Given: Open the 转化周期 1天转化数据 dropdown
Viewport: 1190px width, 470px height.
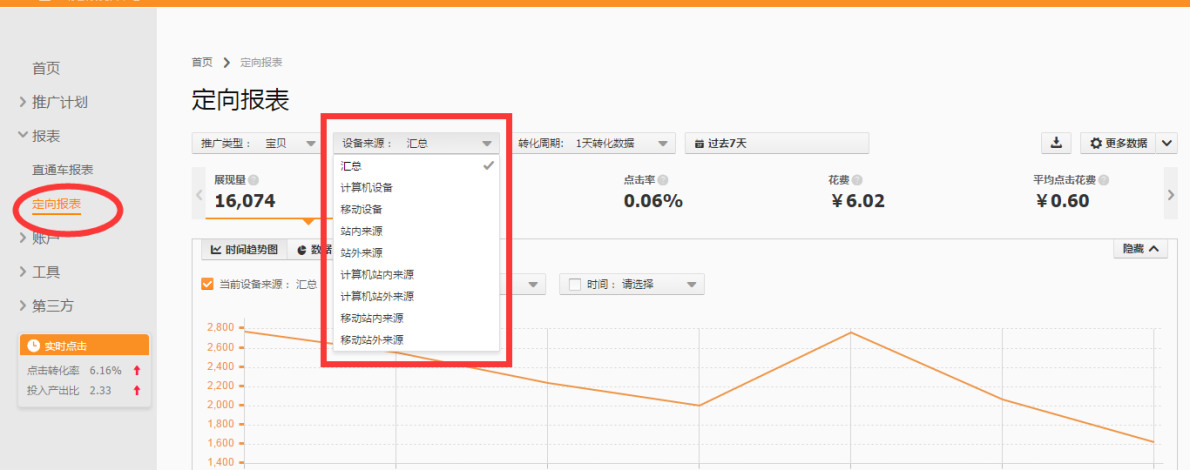Looking at the screenshot, I should 593,143.
